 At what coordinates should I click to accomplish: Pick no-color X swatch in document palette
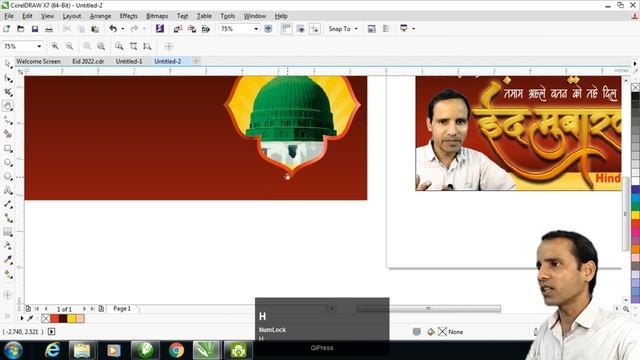[45, 319]
